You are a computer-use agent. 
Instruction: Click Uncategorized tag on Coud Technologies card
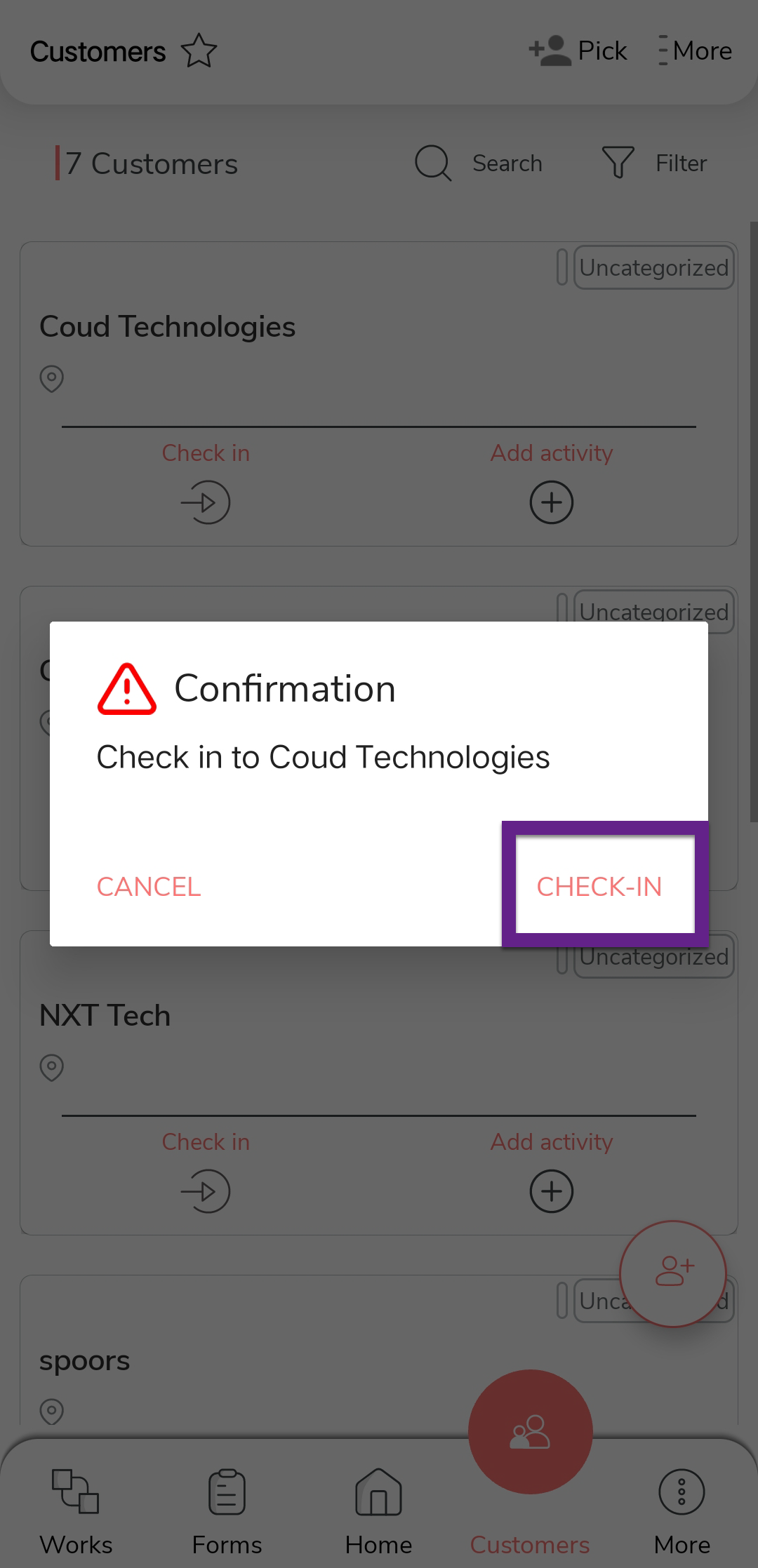click(653, 267)
